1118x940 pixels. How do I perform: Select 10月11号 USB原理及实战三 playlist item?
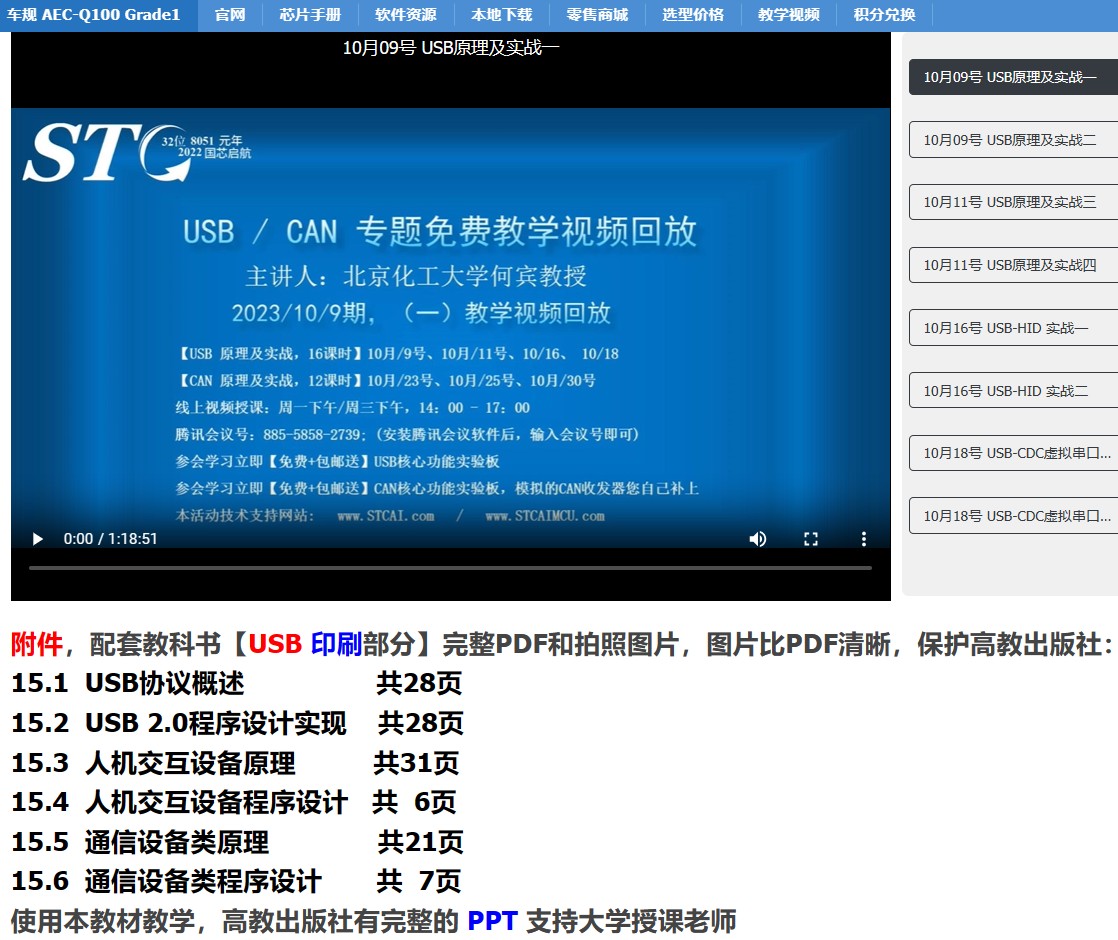(x=1013, y=202)
